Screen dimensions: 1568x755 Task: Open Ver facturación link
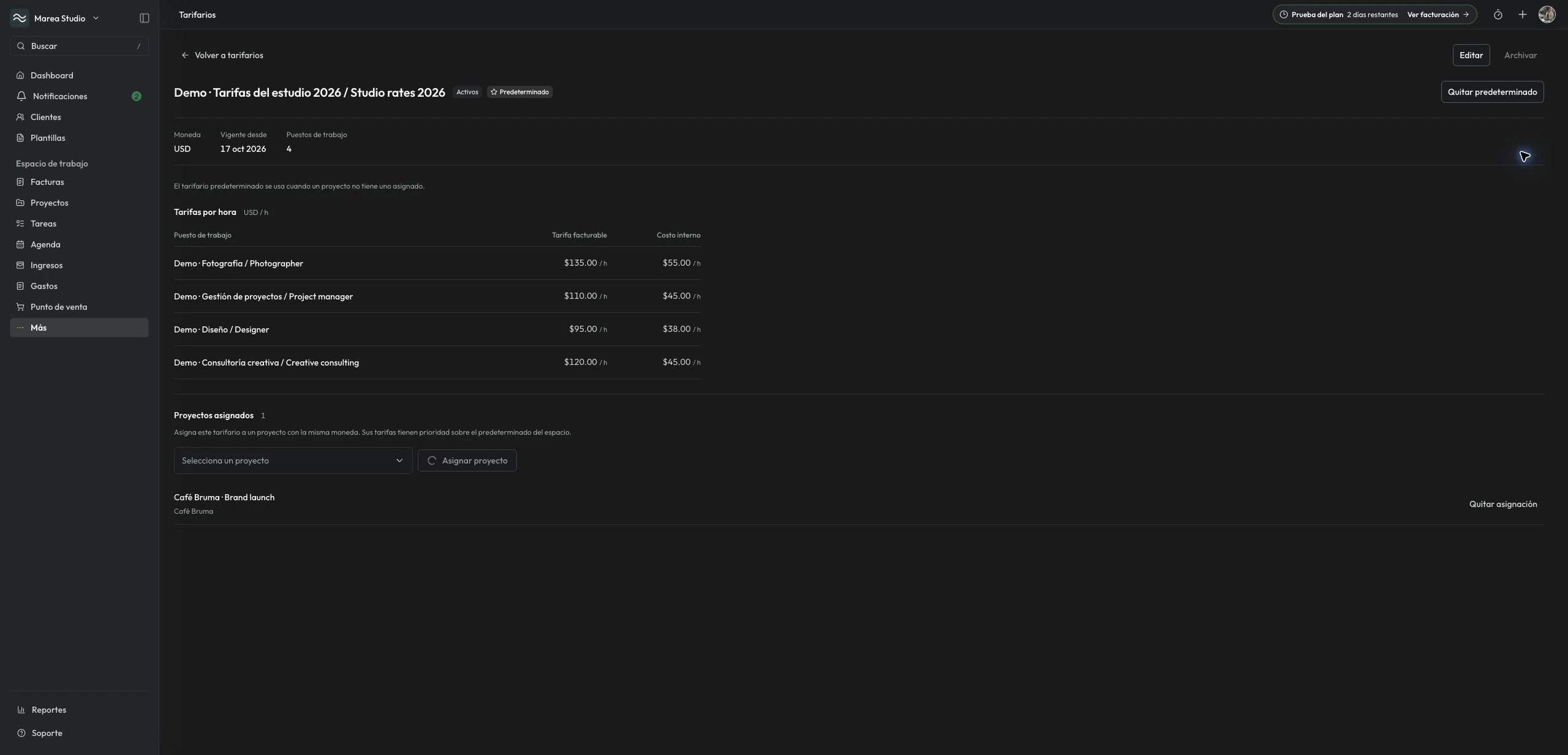[1438, 15]
